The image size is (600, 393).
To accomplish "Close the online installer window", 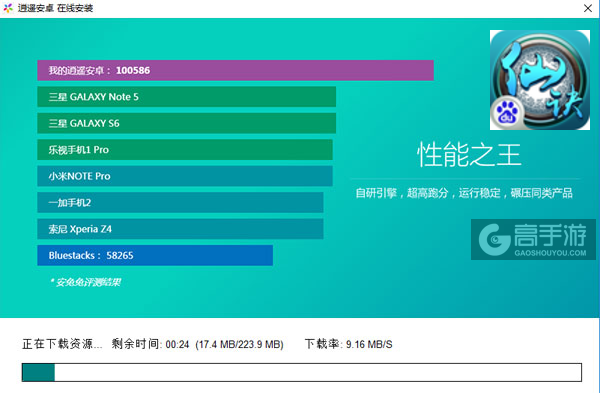I will 588,8.
